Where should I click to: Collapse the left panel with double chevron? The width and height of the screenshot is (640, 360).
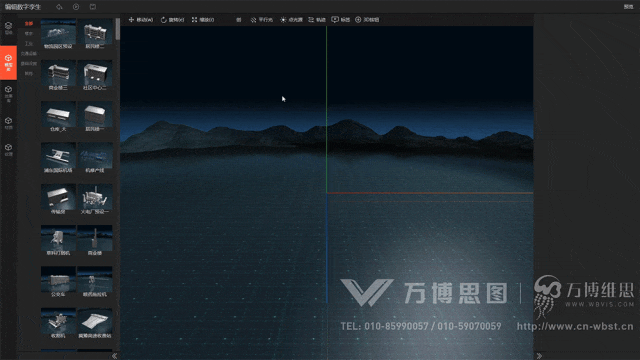point(115,356)
